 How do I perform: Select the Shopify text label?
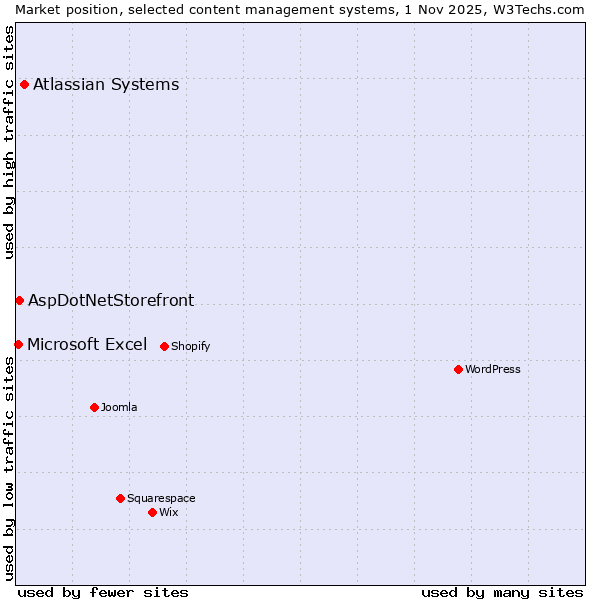tap(190, 346)
